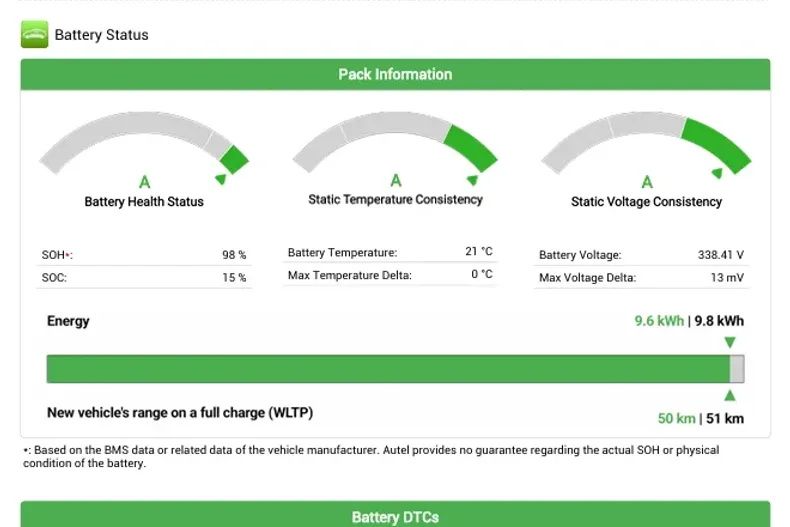Image resolution: width=790 pixels, height=527 pixels.
Task: Select the Battery Temperature value 21 °C
Action: tap(479, 251)
